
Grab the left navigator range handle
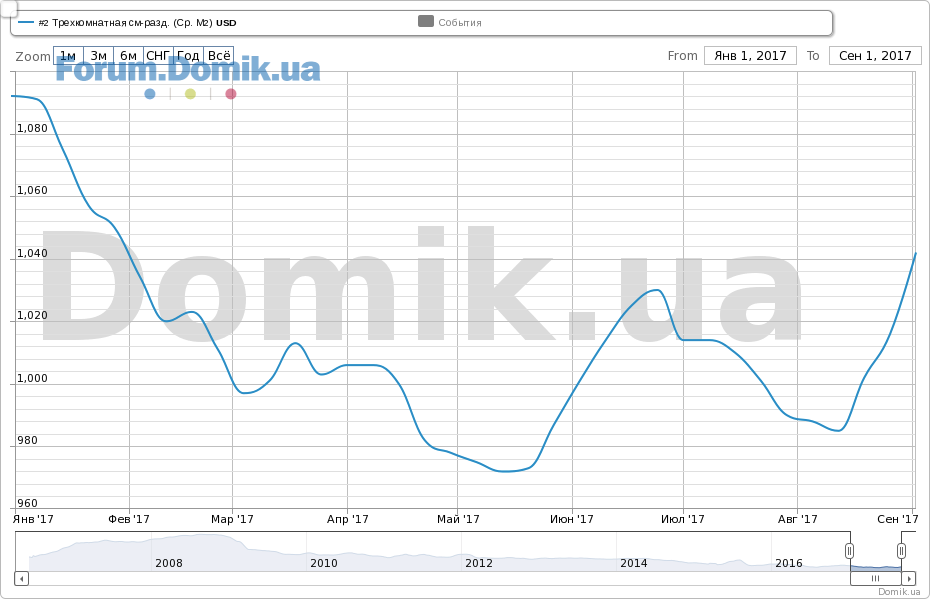coord(850,551)
